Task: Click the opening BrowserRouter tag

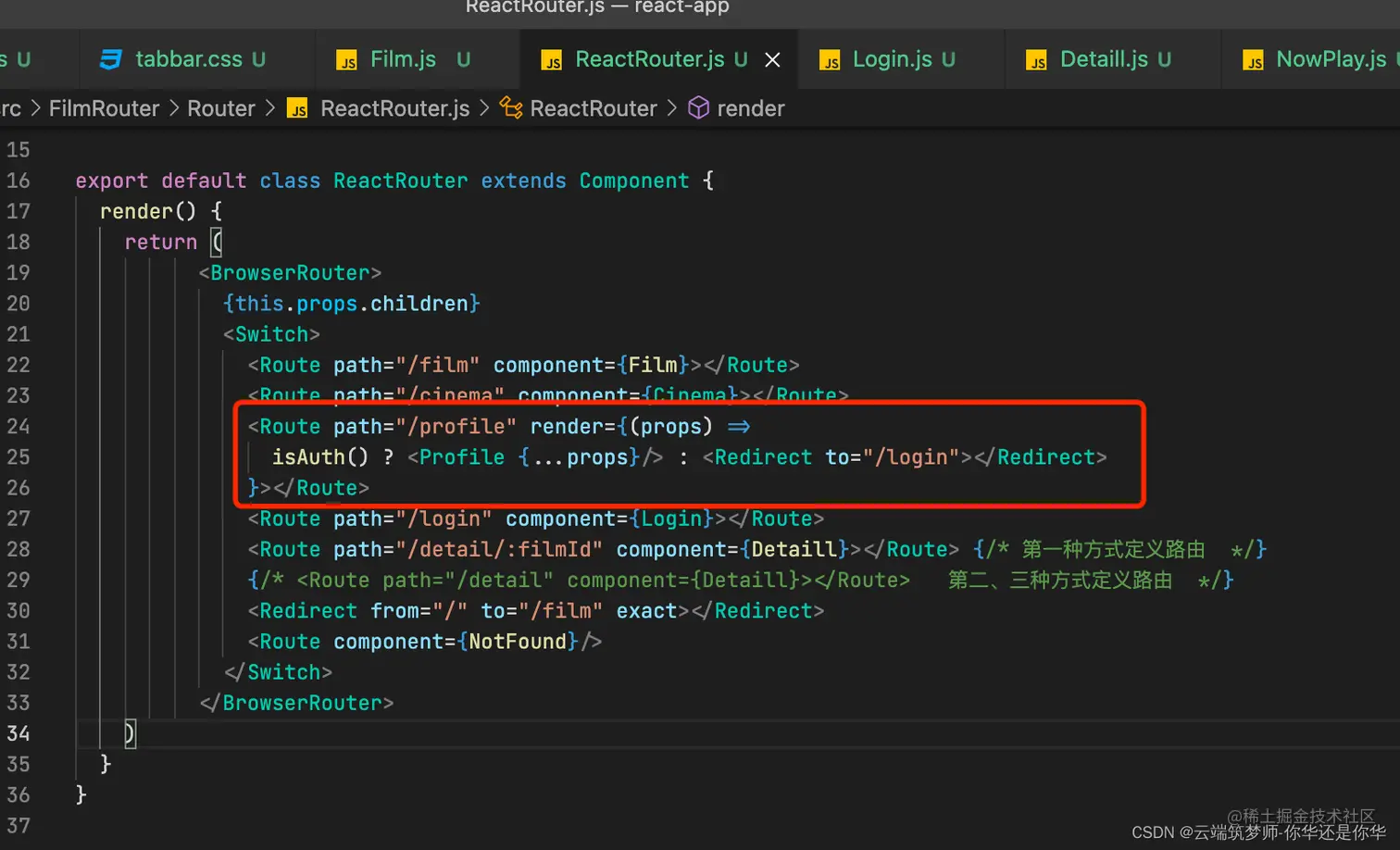Action: coord(290,272)
